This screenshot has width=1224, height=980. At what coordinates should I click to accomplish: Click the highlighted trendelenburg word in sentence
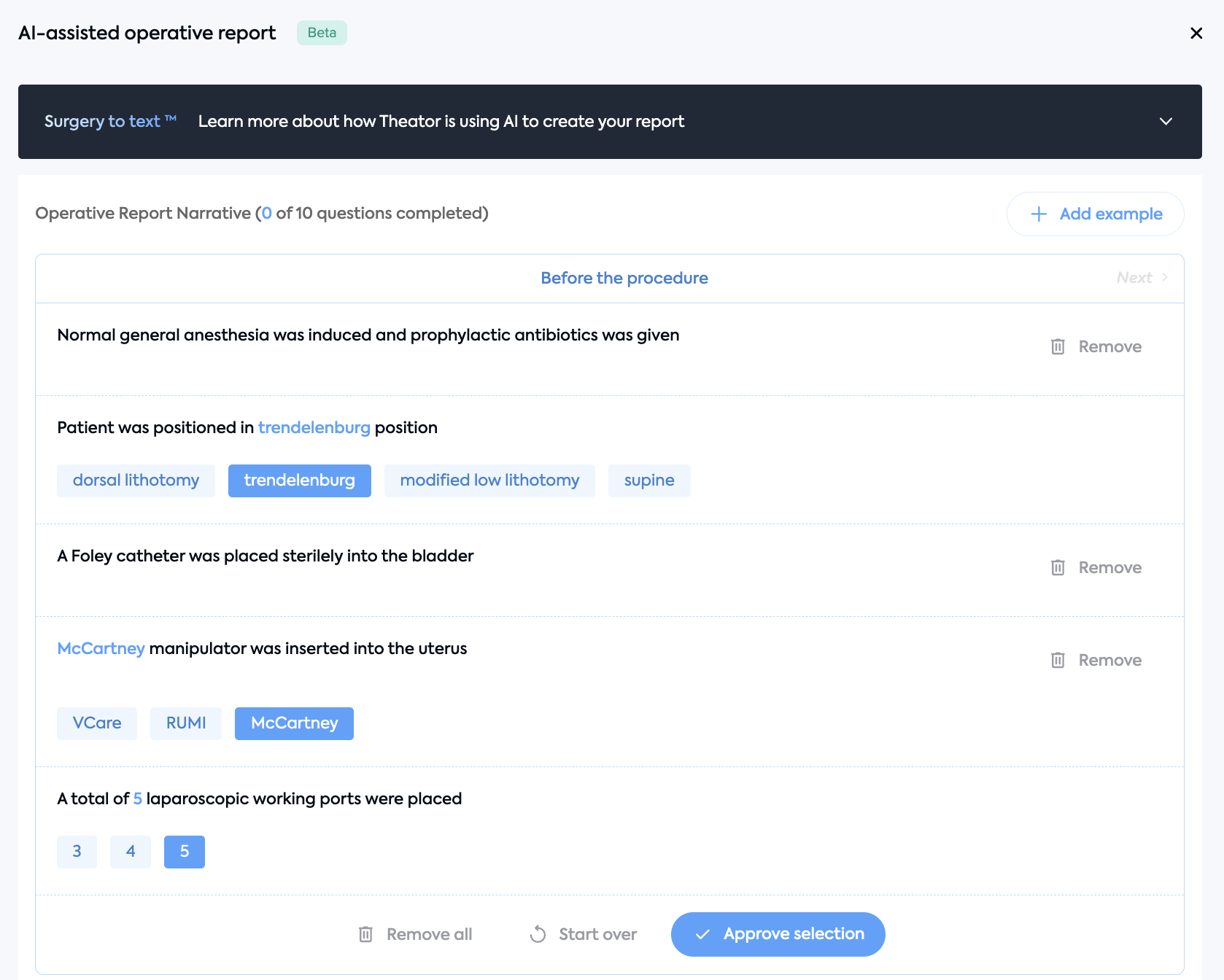click(314, 427)
